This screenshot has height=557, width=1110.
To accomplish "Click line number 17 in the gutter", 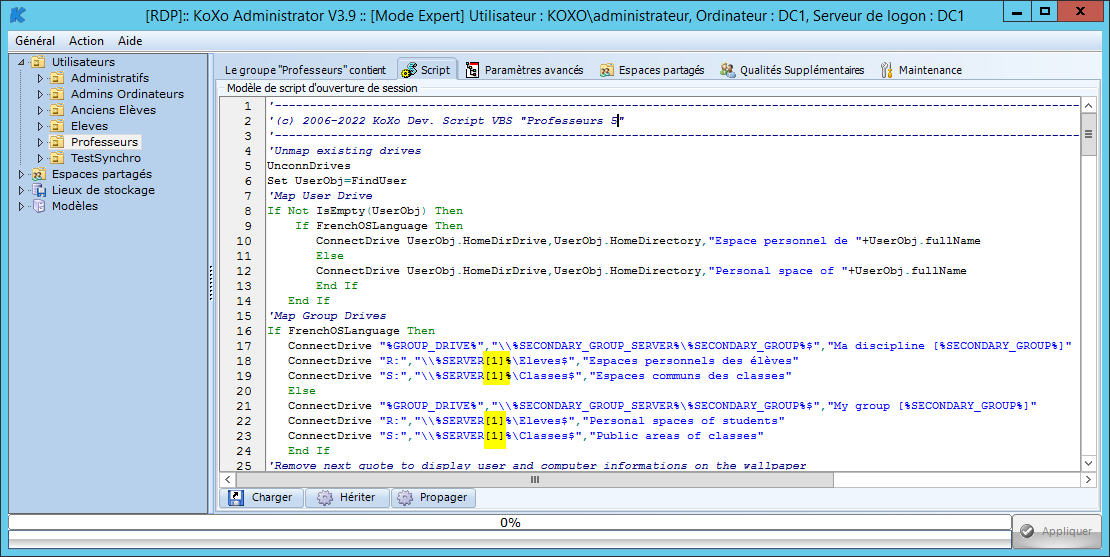I will click(x=244, y=345).
